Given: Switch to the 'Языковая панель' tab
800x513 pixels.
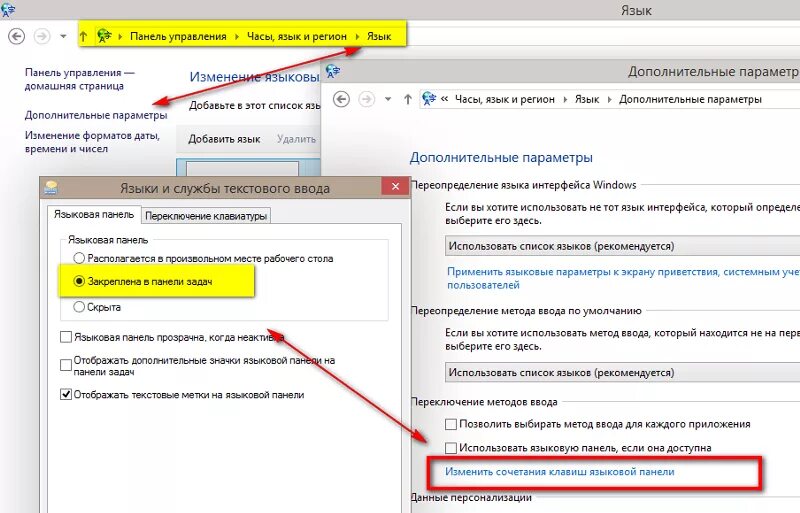Looking at the screenshot, I should (x=94, y=215).
